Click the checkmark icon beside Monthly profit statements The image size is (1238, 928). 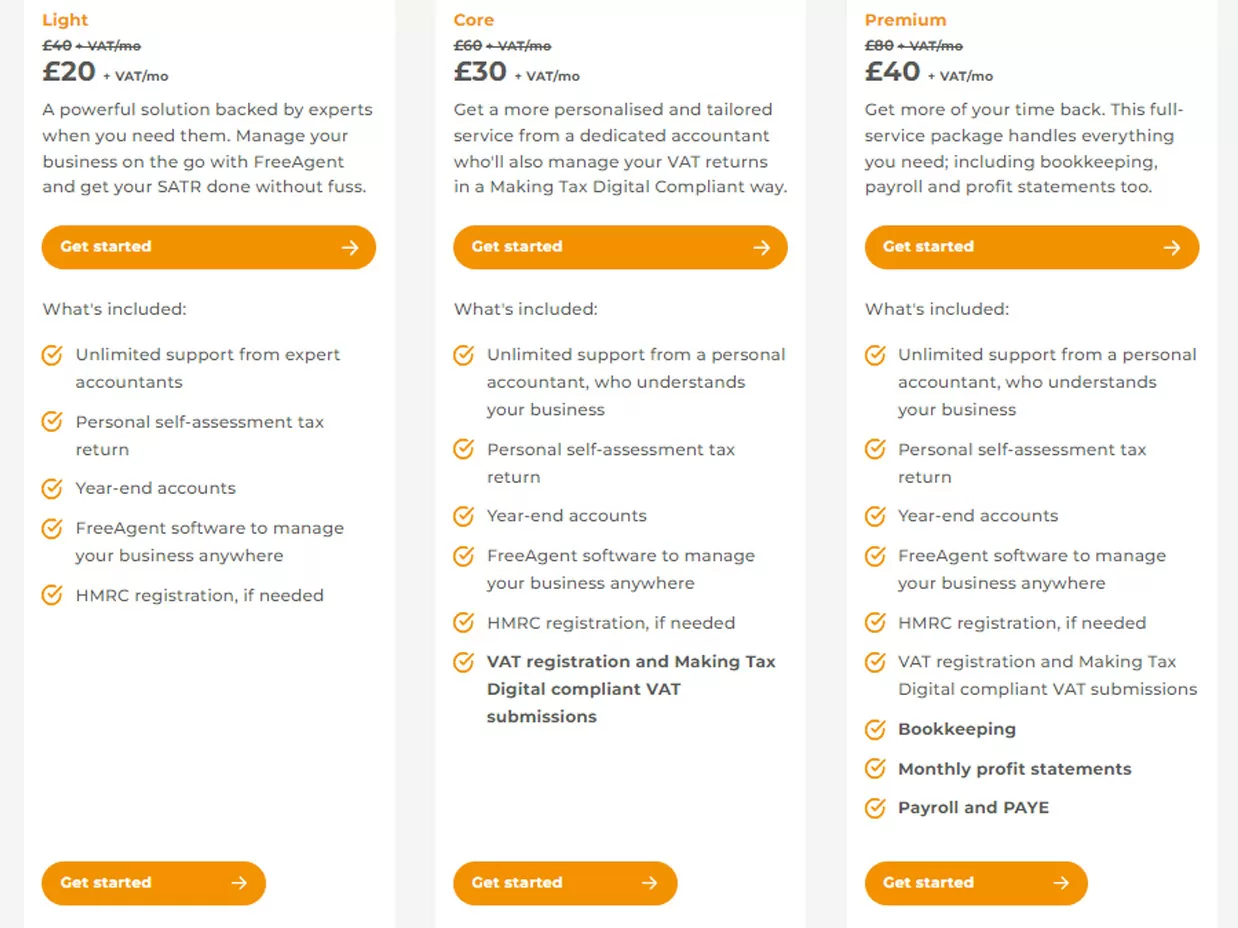(875, 769)
